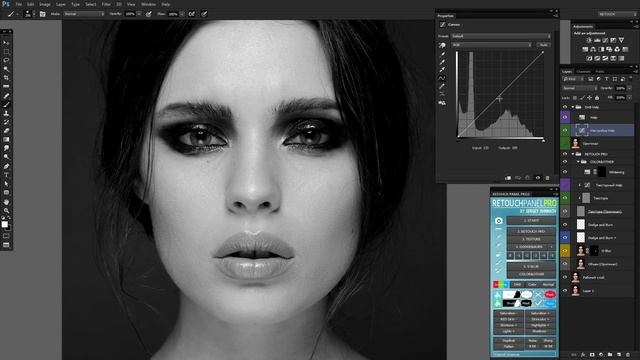The height and width of the screenshot is (360, 640).
Task: Select the Eraser tool
Action: point(6,130)
